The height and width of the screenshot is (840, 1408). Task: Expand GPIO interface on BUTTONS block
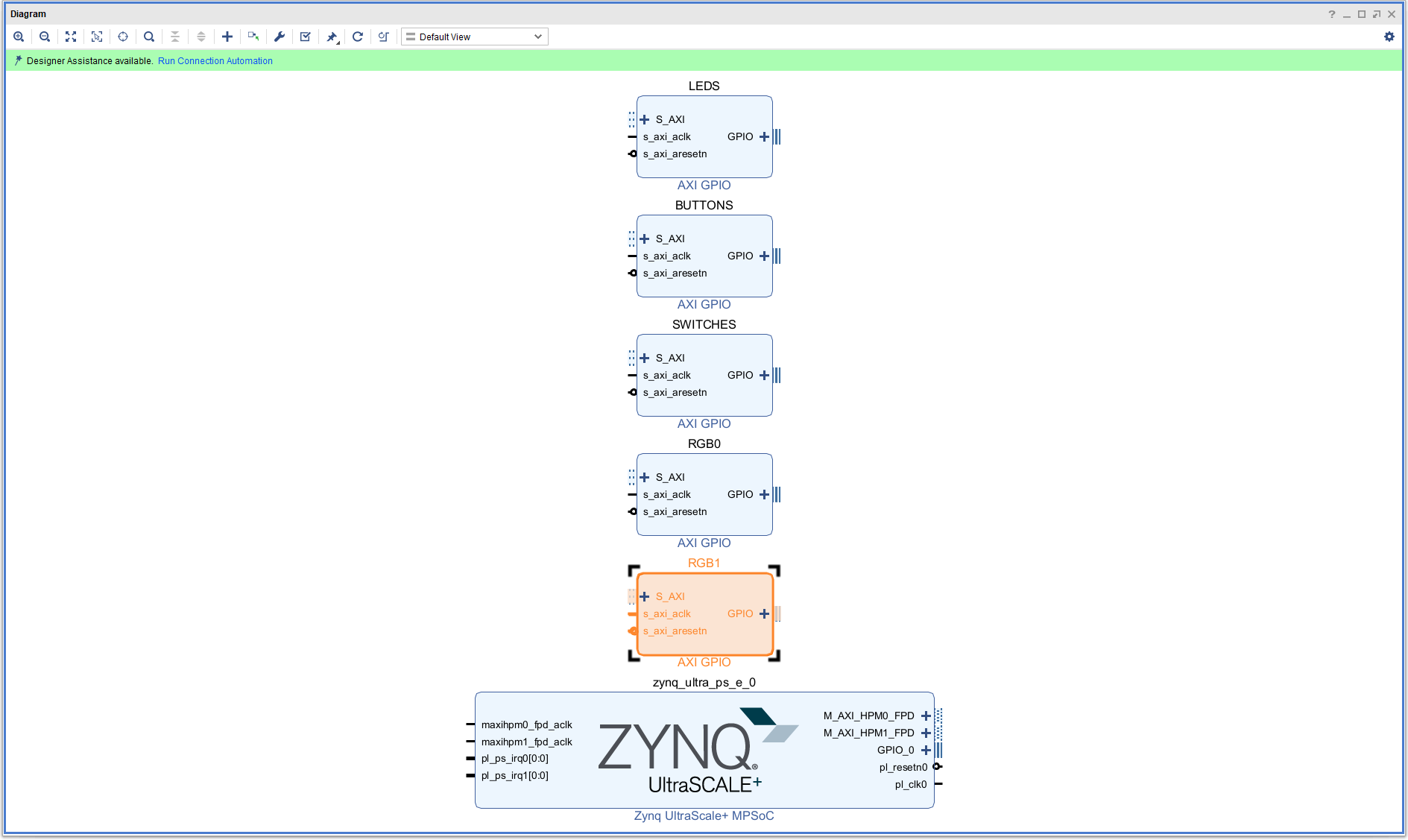pyautogui.click(x=764, y=256)
